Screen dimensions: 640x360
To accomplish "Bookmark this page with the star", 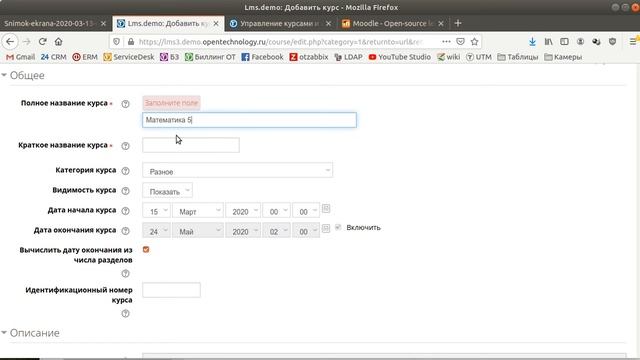I will pyautogui.click(x=474, y=42).
